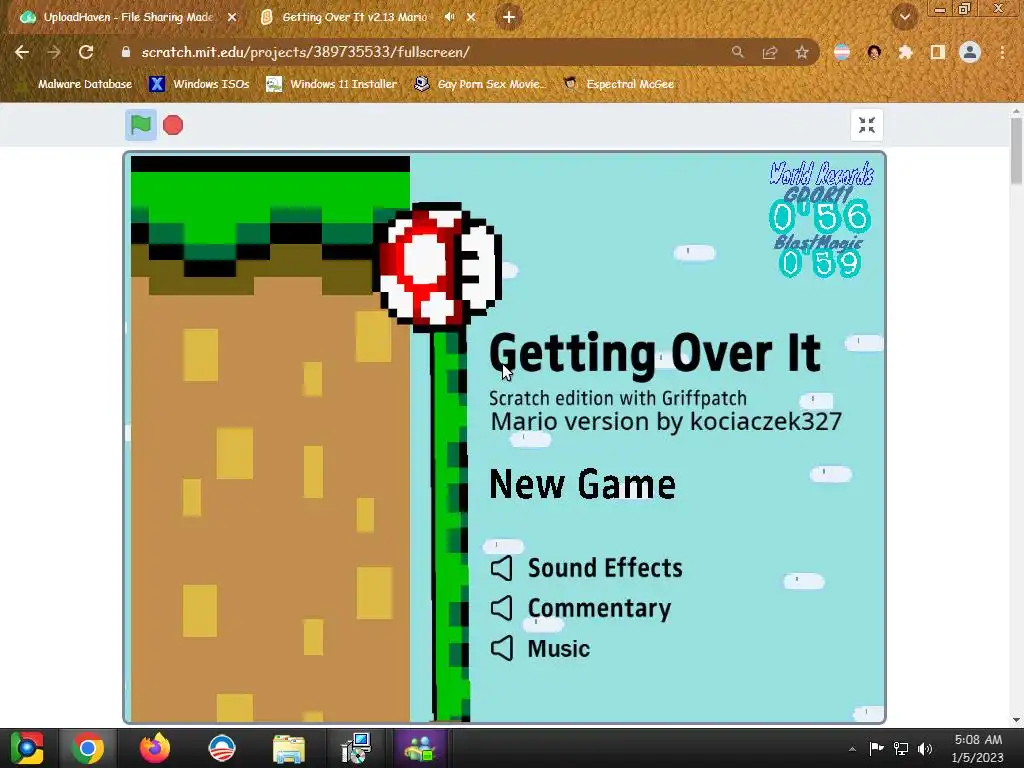
Task: Open the Start button on taskbar
Action: 27,748
